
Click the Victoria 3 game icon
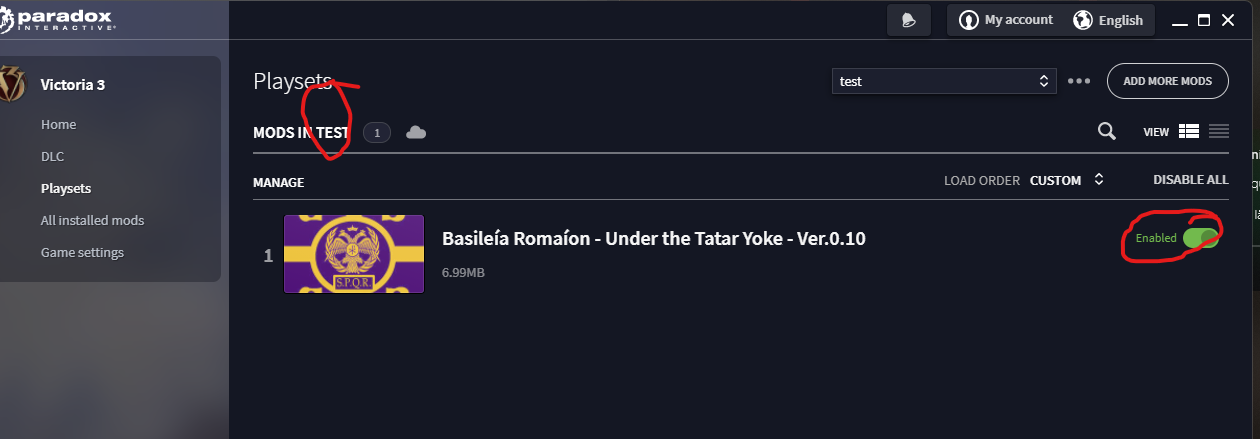coord(12,84)
